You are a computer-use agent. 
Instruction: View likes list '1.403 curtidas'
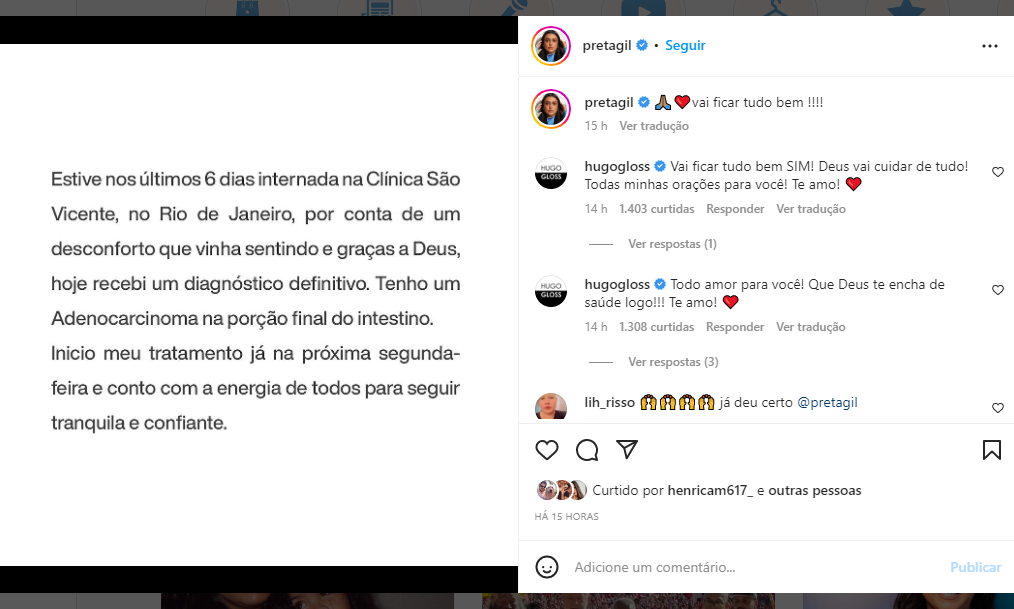click(x=656, y=209)
